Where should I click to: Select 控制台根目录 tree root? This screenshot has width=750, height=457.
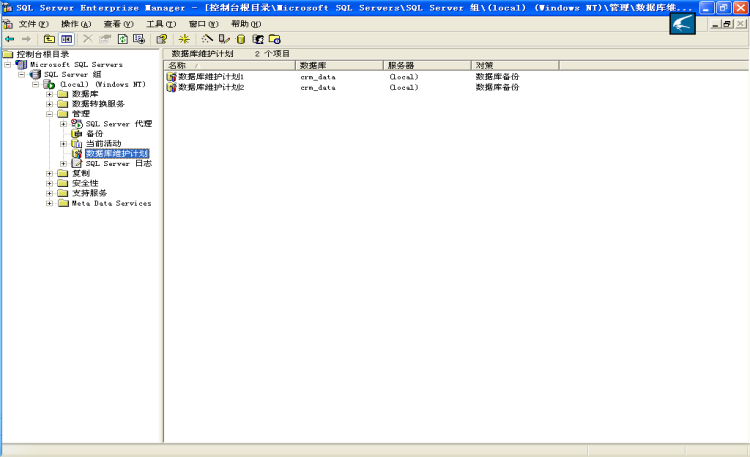click(43, 54)
